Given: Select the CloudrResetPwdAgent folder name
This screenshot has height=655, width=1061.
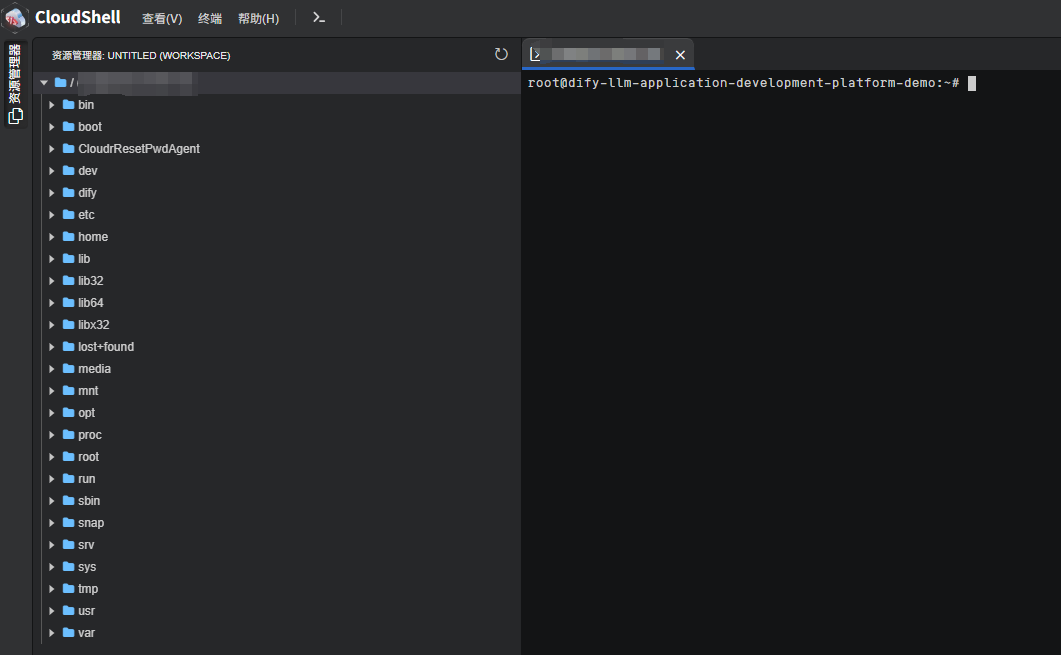Looking at the screenshot, I should point(139,149).
